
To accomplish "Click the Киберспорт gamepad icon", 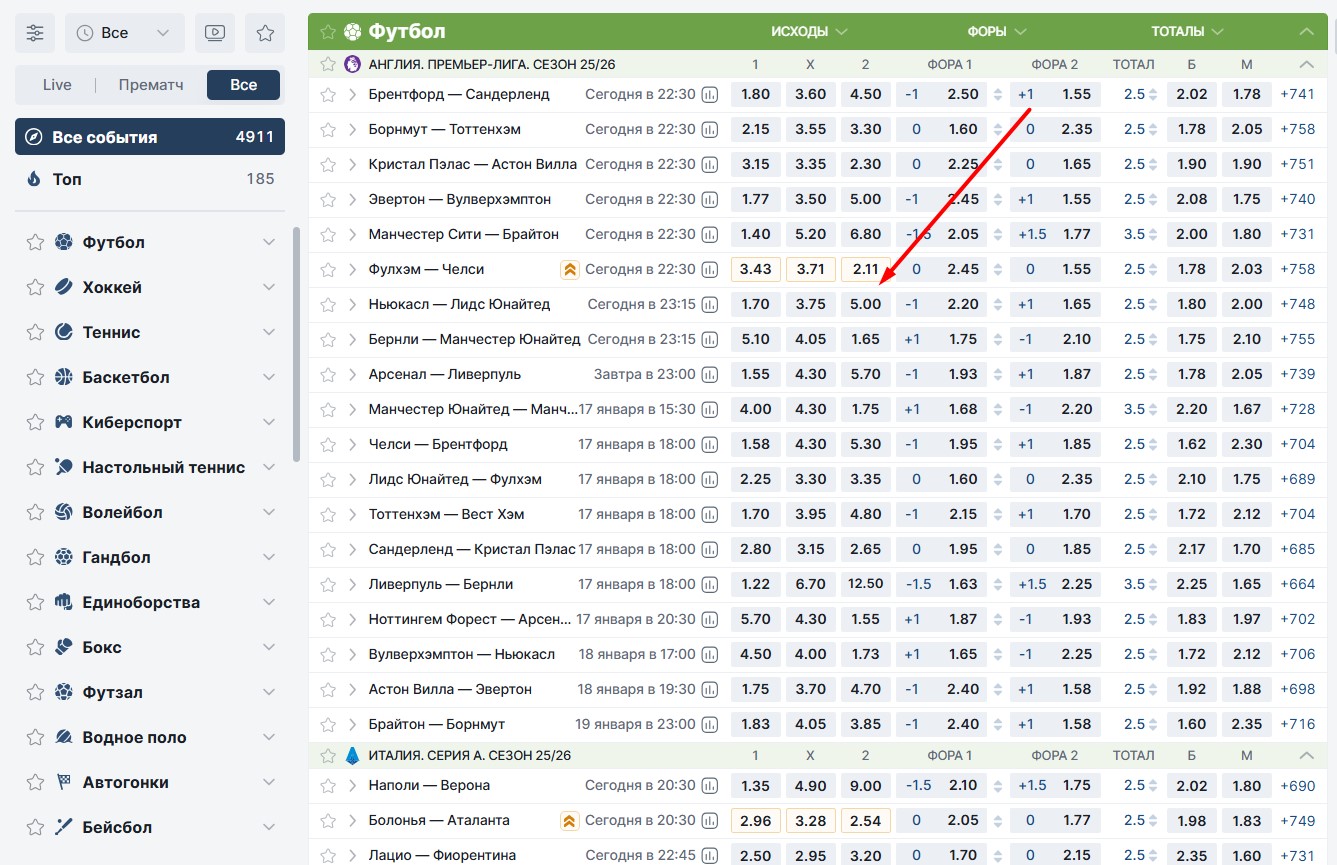I will [x=64, y=422].
